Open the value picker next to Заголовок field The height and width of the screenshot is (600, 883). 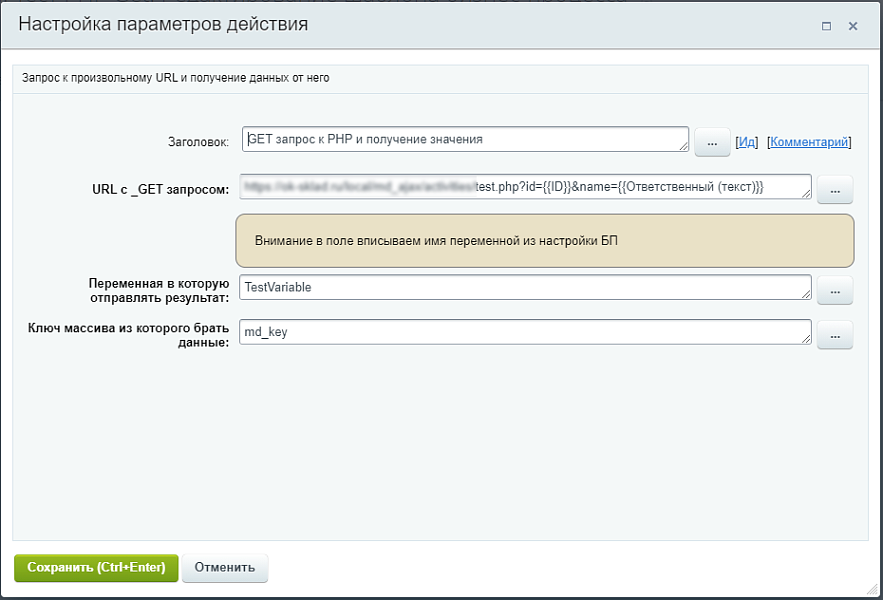point(711,141)
